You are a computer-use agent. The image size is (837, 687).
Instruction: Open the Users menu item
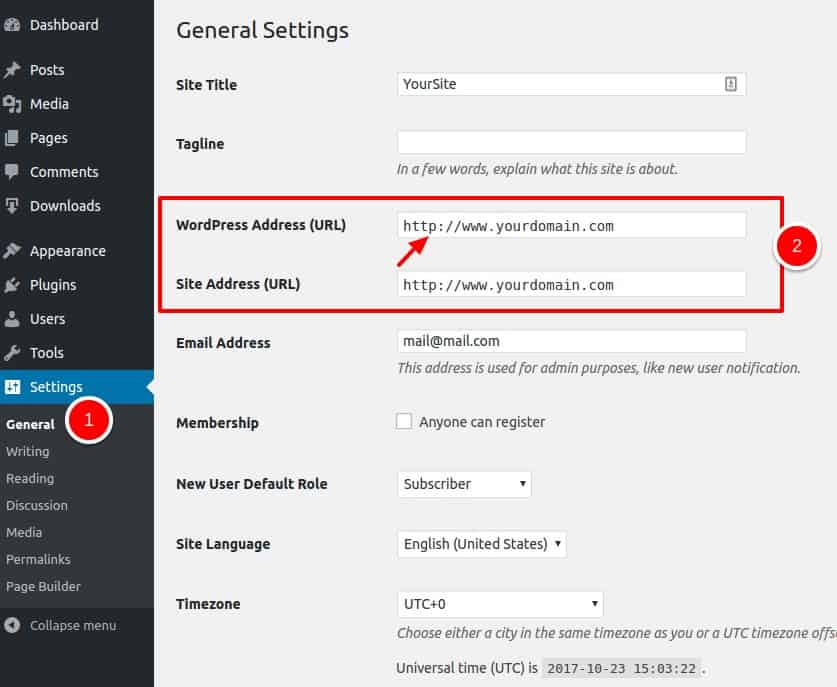(48, 319)
